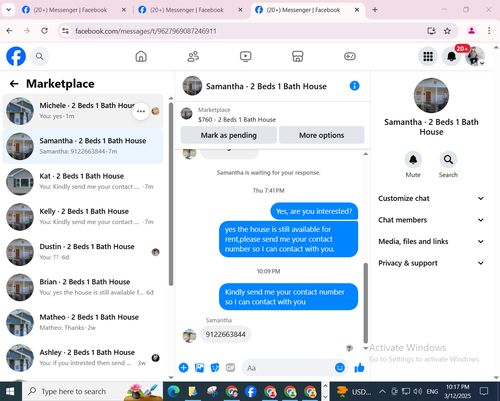
Task: Click the blue conversation information icon
Action: coord(354,86)
